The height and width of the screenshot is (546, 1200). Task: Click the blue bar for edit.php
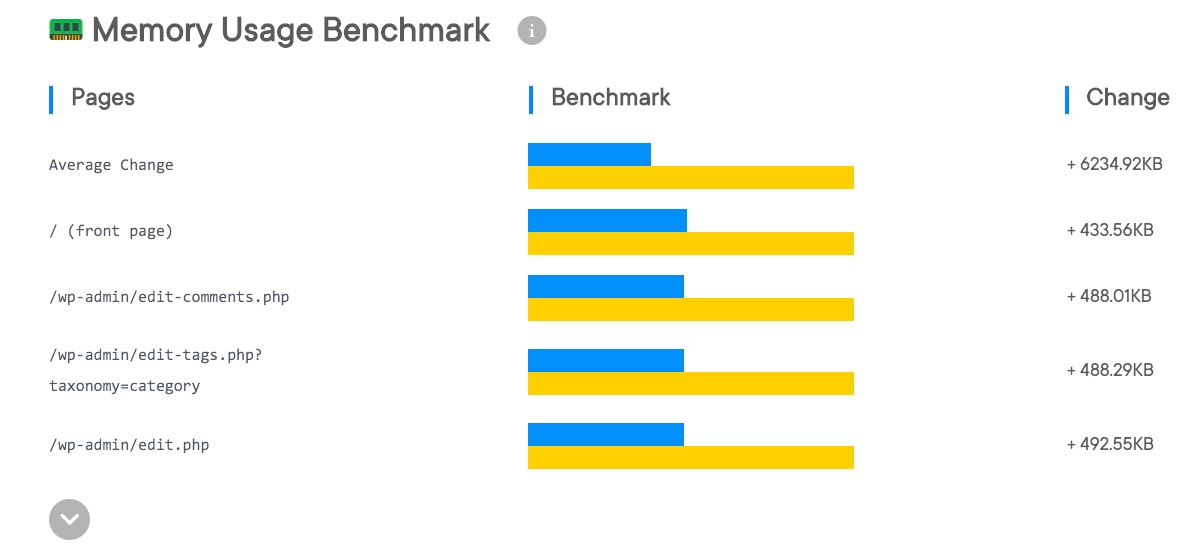coord(605,434)
